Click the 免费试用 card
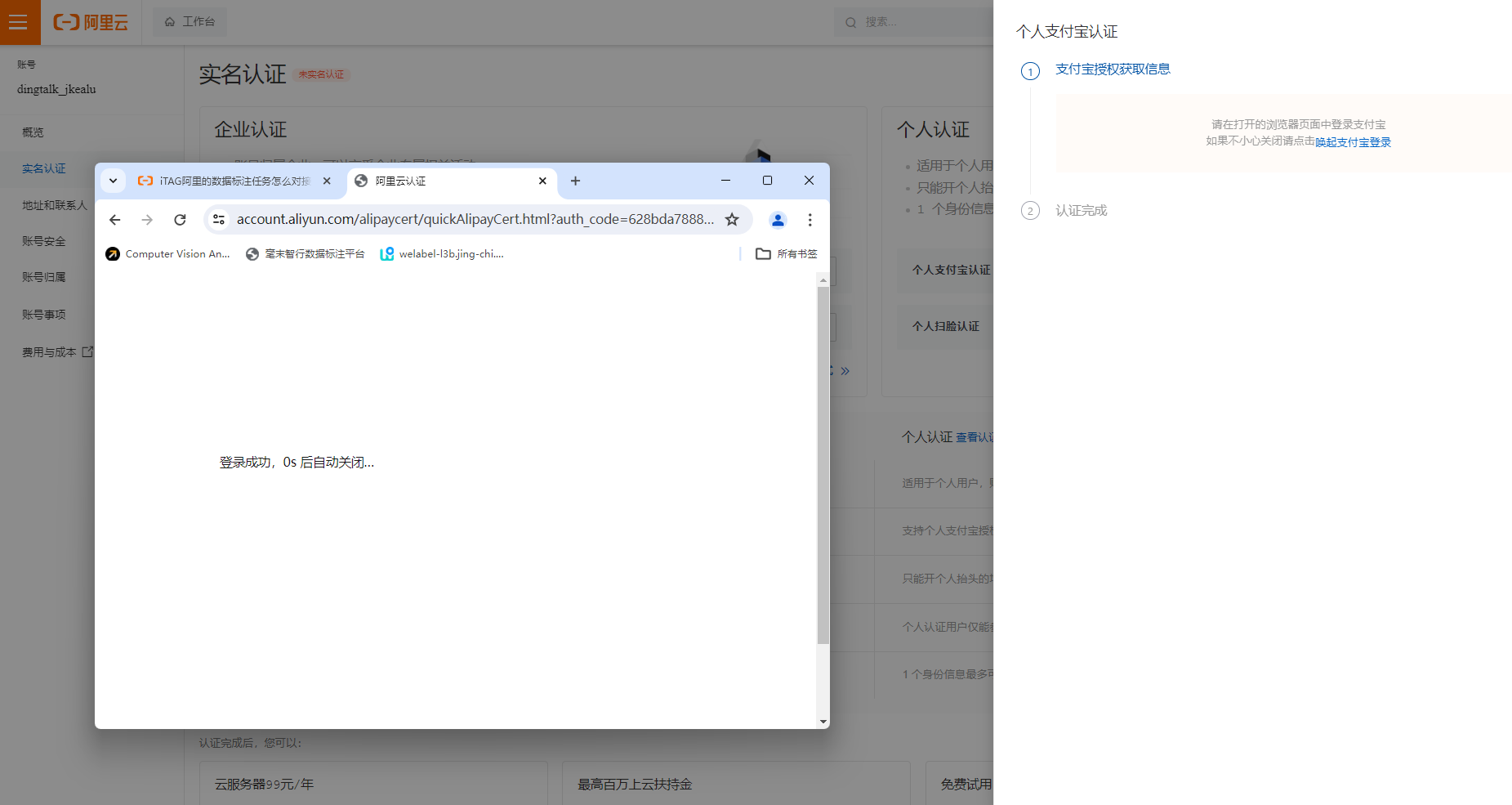 [x=960, y=783]
